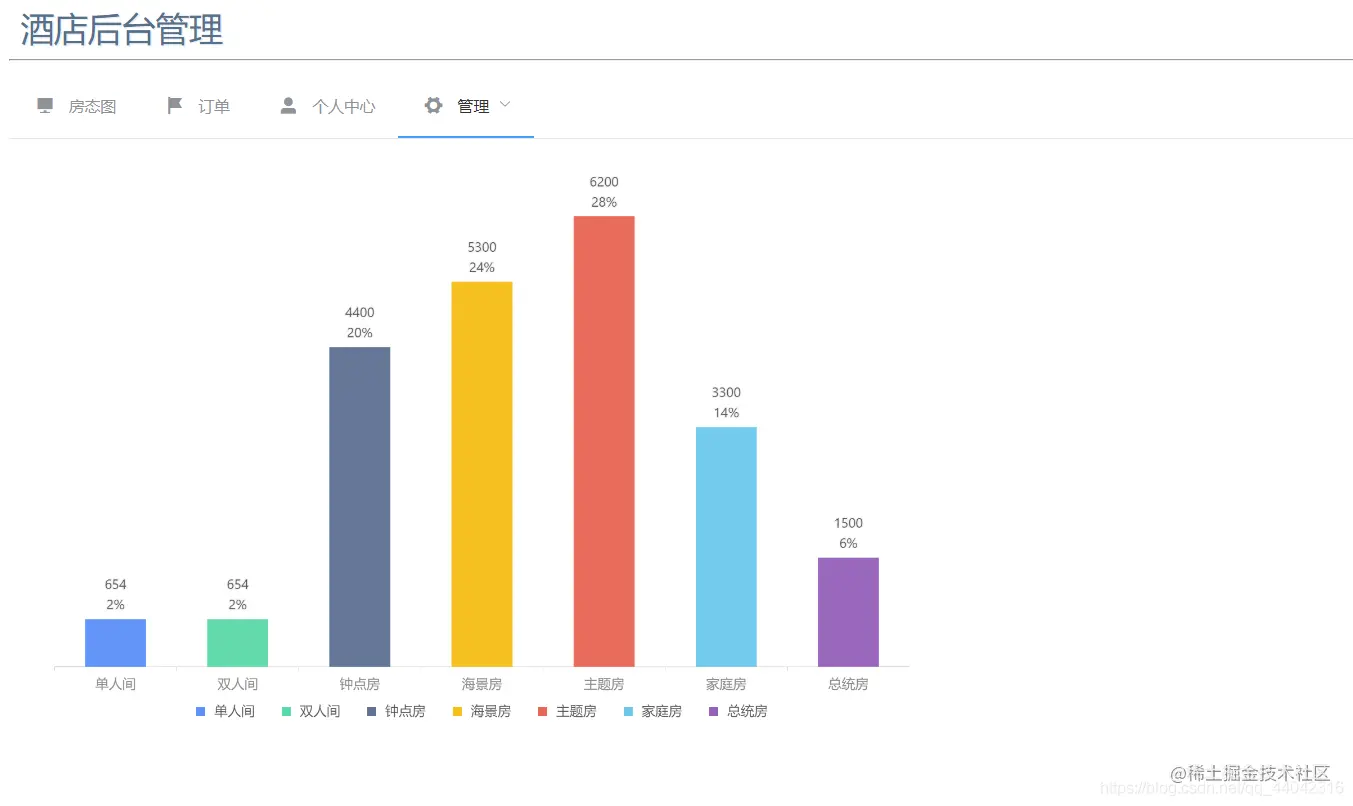1353x806 pixels.
Task: Expand the 管理 menu chevron
Action: click(x=505, y=104)
